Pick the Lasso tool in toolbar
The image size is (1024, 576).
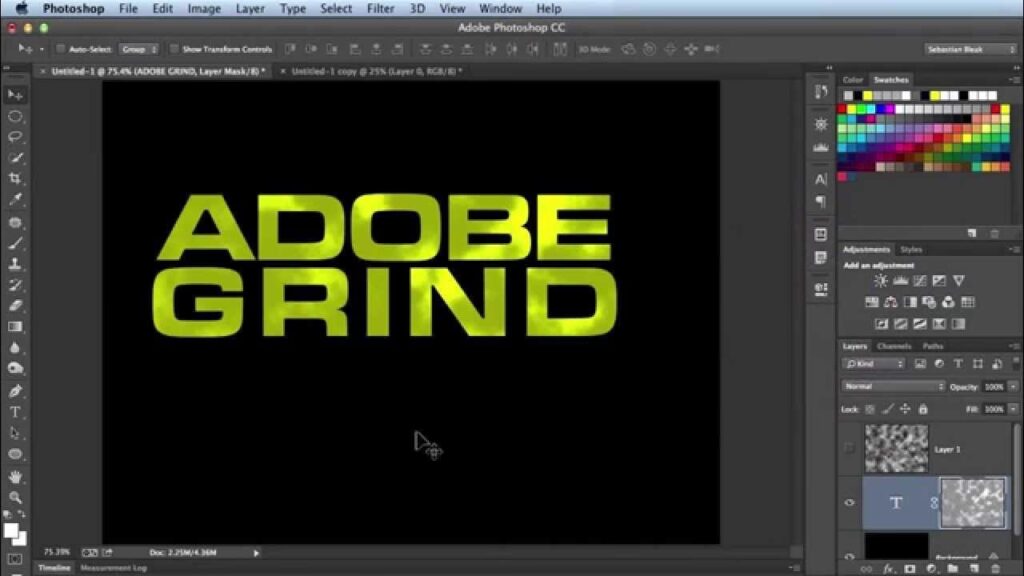coord(15,137)
